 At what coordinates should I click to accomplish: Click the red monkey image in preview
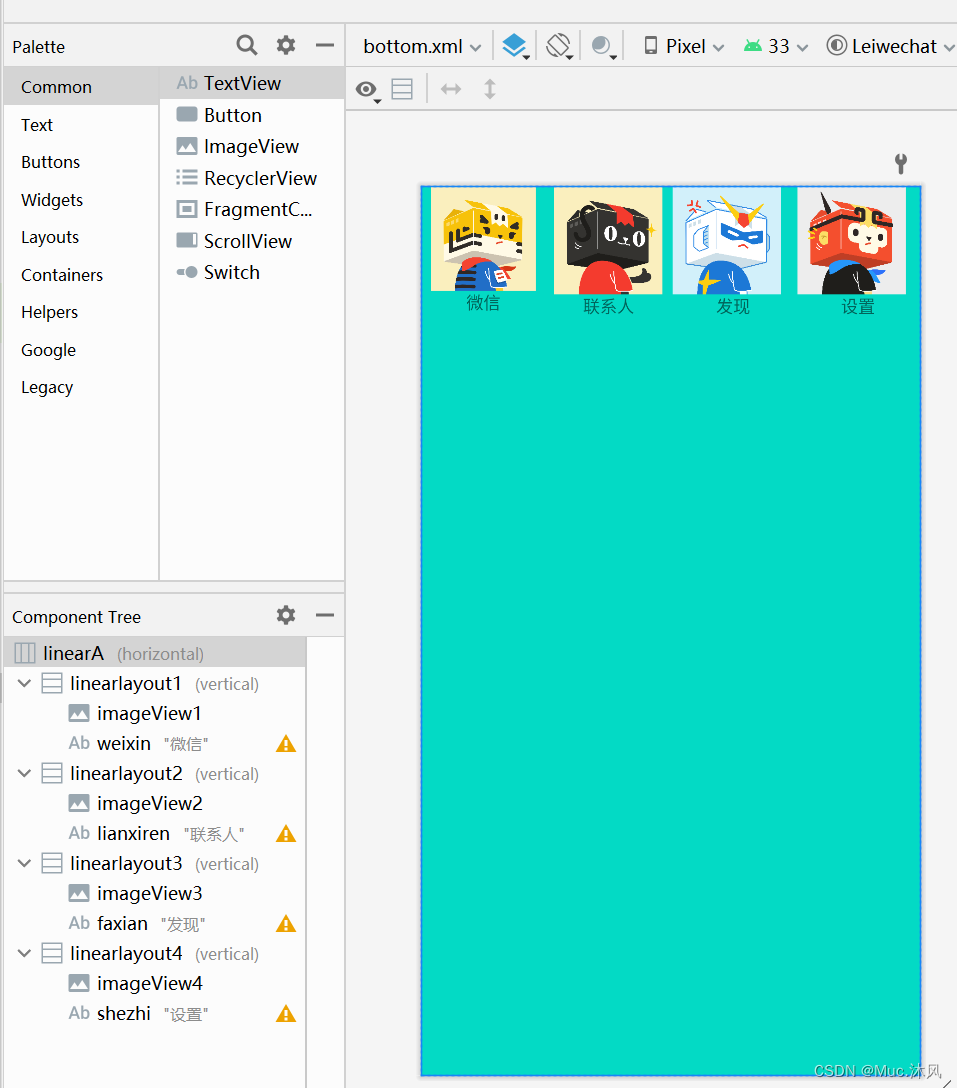[852, 241]
